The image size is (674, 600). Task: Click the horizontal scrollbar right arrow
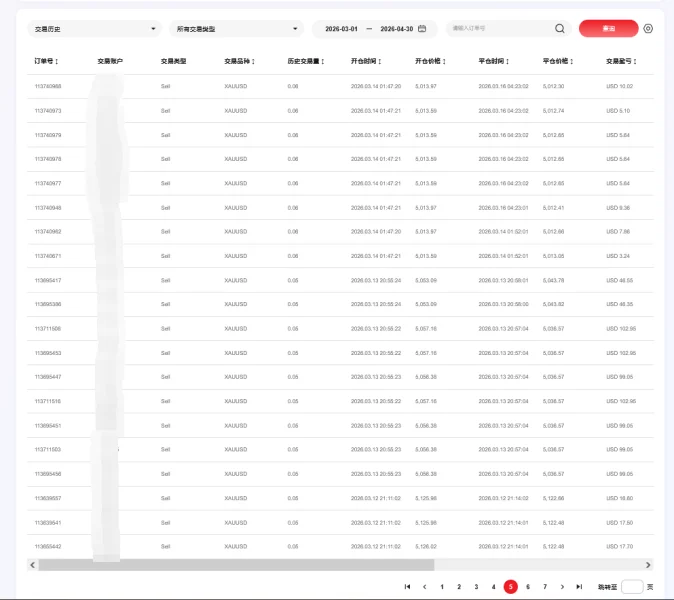click(648, 565)
